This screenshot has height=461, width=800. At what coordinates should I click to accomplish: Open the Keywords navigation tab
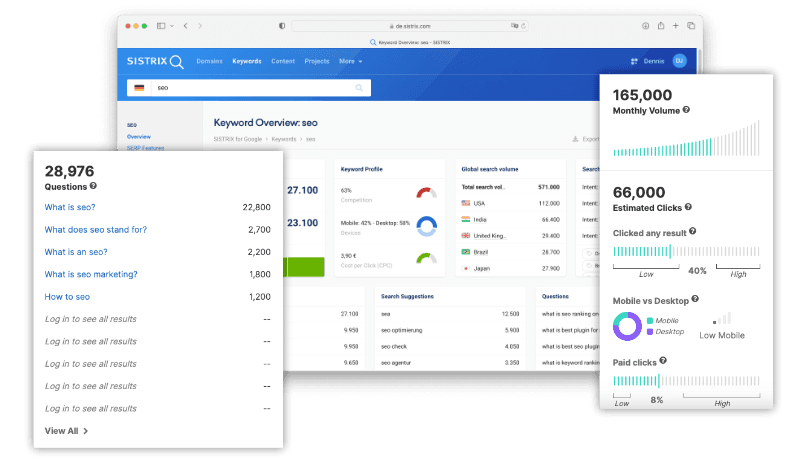click(x=247, y=61)
